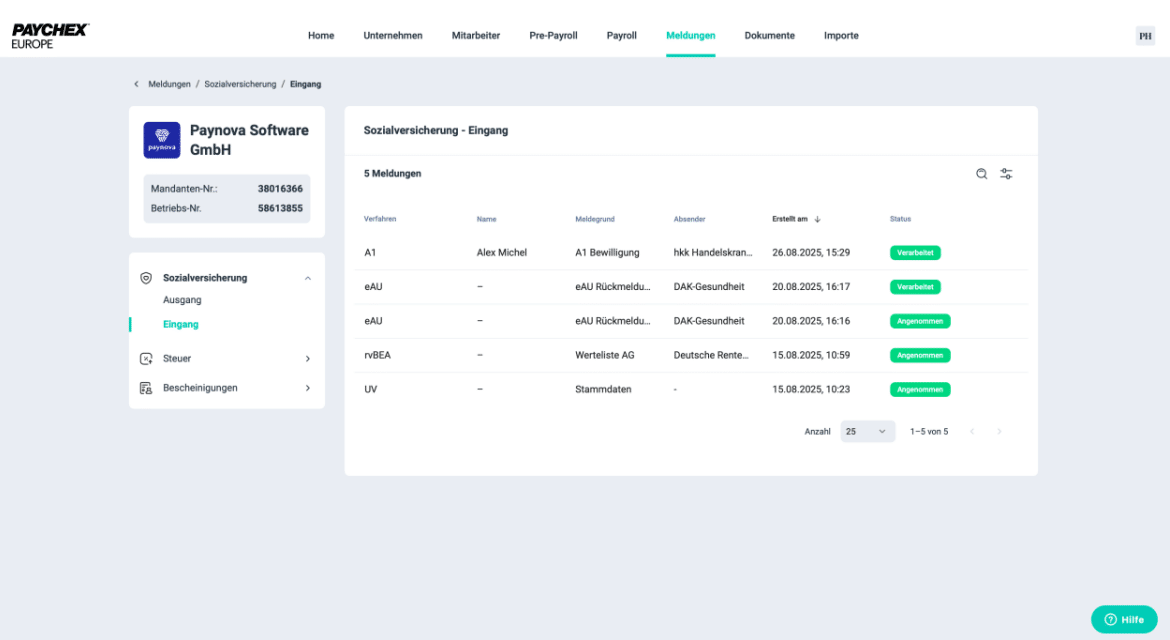Open the Mitarbeiter tab
Viewport: 1170px width, 640px height.
pos(475,36)
